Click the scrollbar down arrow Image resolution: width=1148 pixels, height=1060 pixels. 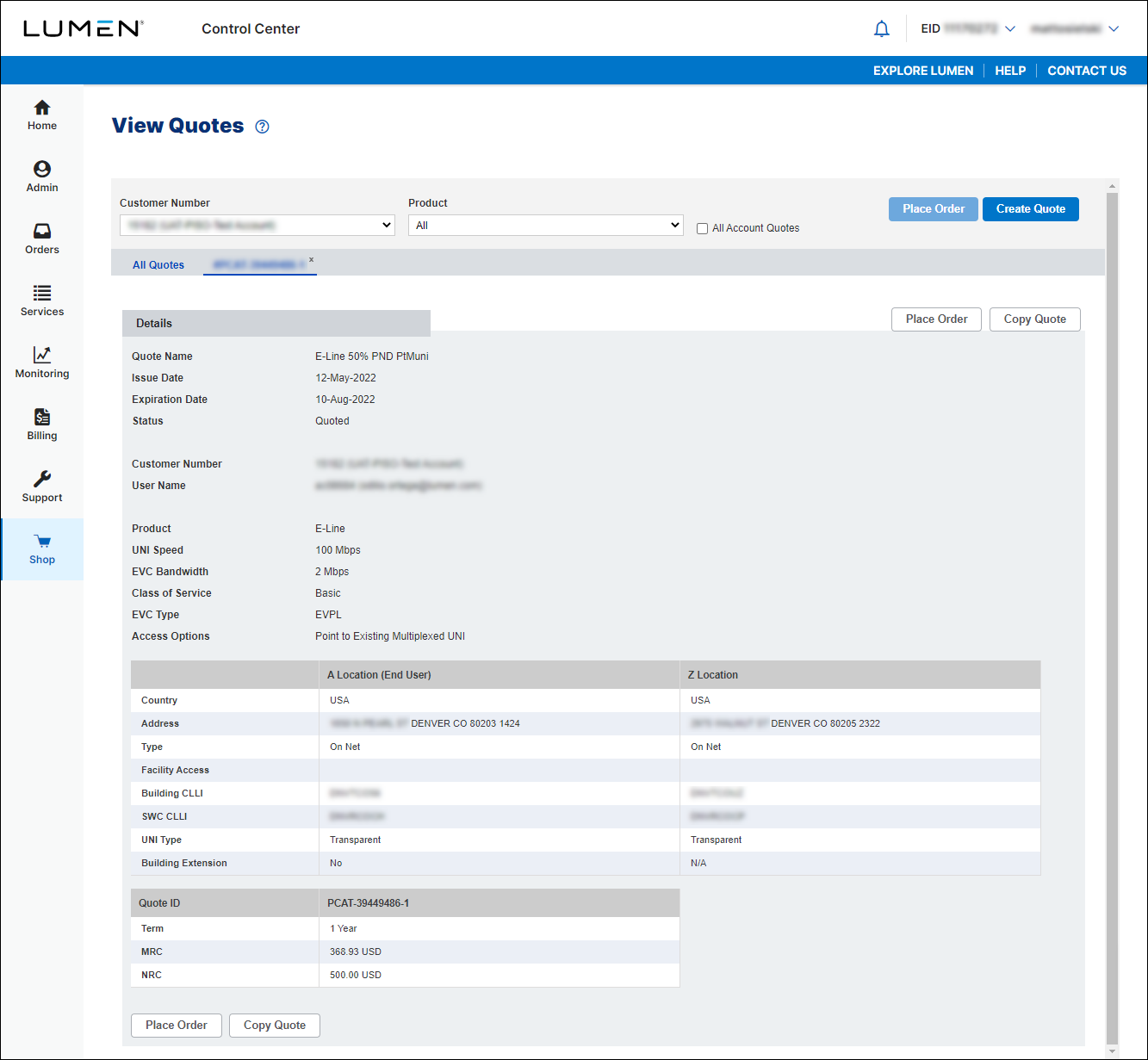pyautogui.click(x=1112, y=1051)
